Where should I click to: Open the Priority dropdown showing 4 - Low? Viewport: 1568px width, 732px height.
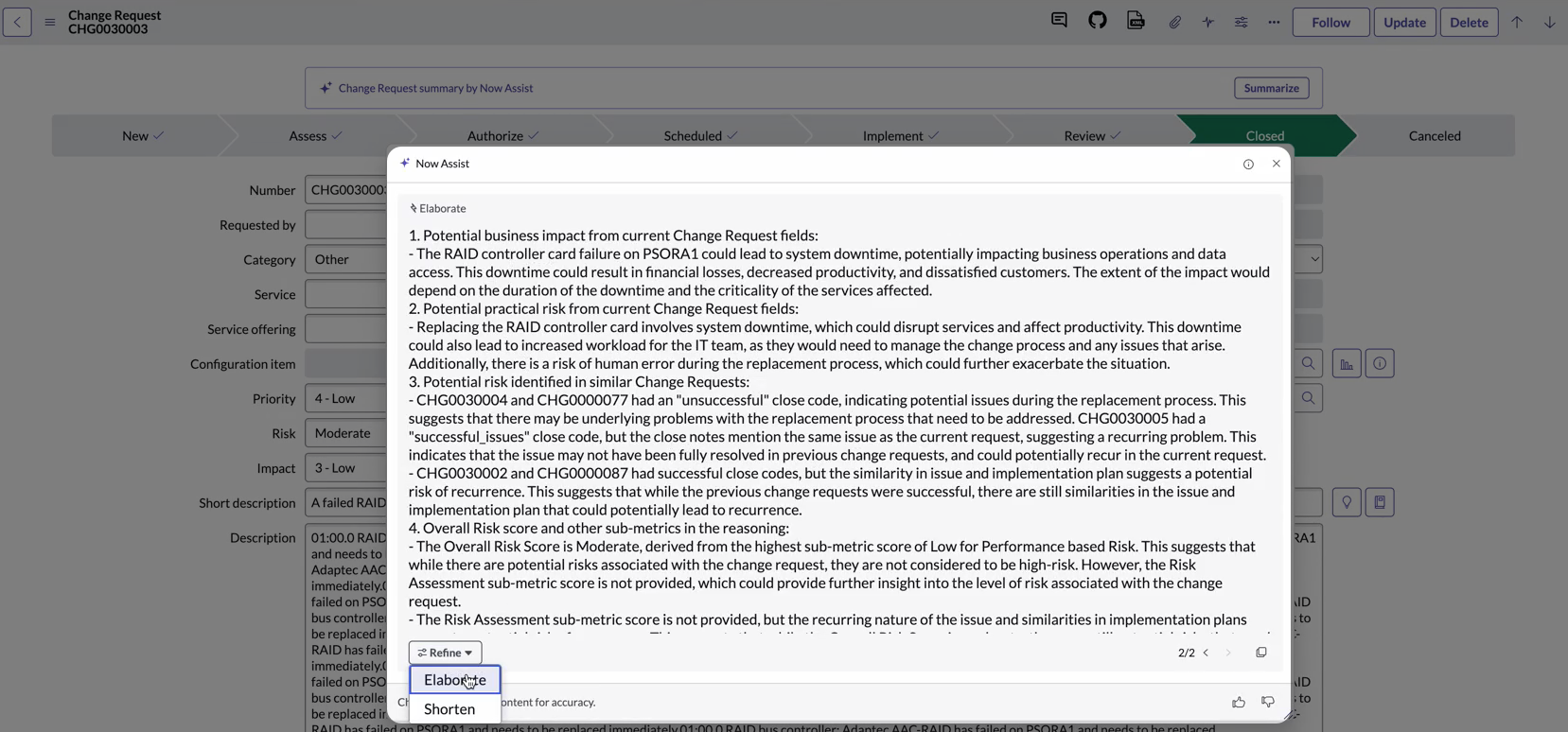tap(346, 398)
